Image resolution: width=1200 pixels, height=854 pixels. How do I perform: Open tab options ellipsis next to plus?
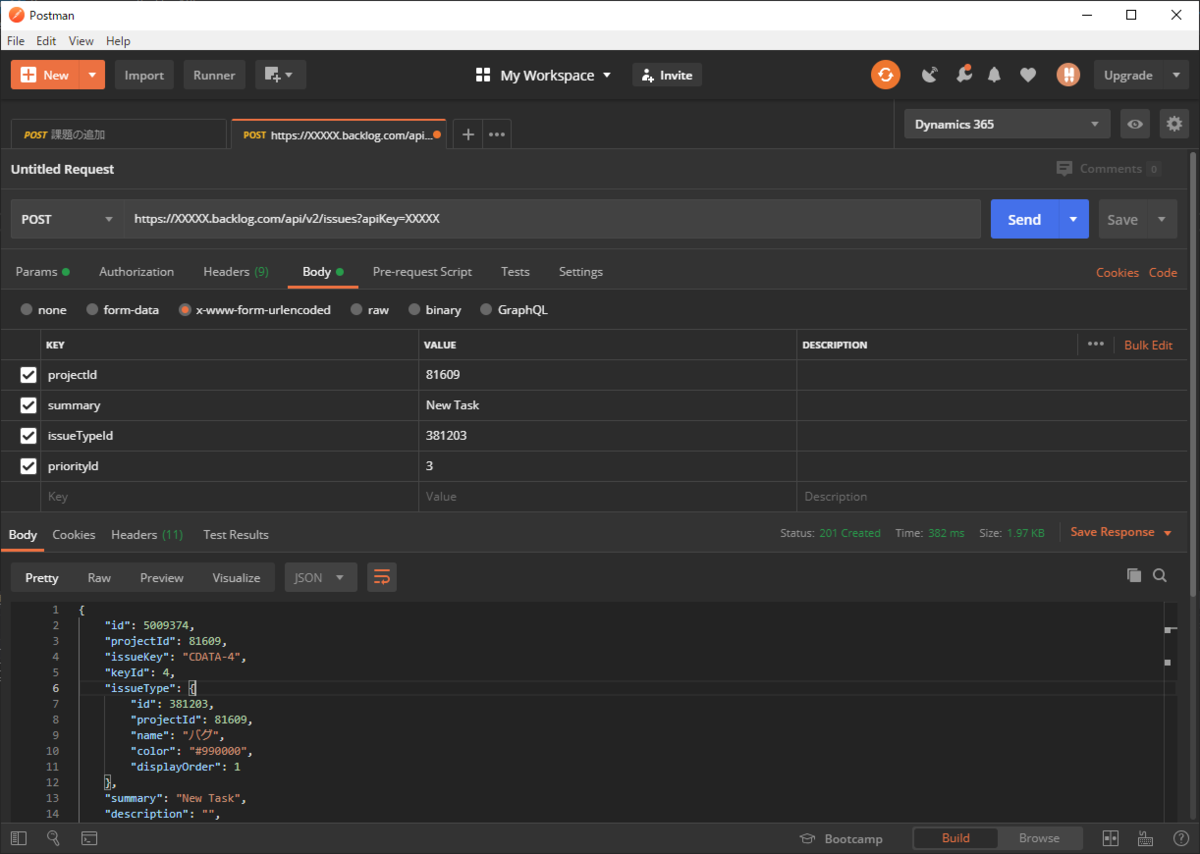[497, 134]
